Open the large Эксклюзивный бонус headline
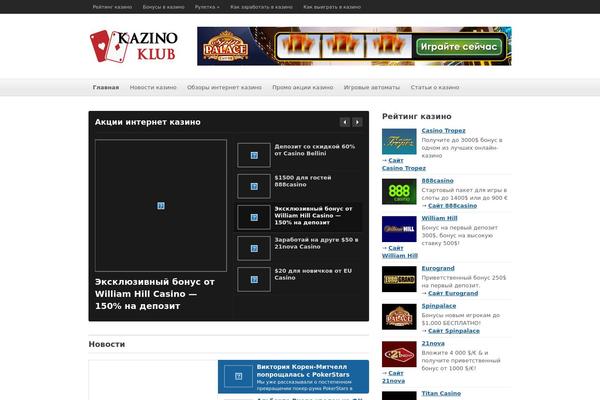Screen dimensions: 600x400 coord(155,294)
